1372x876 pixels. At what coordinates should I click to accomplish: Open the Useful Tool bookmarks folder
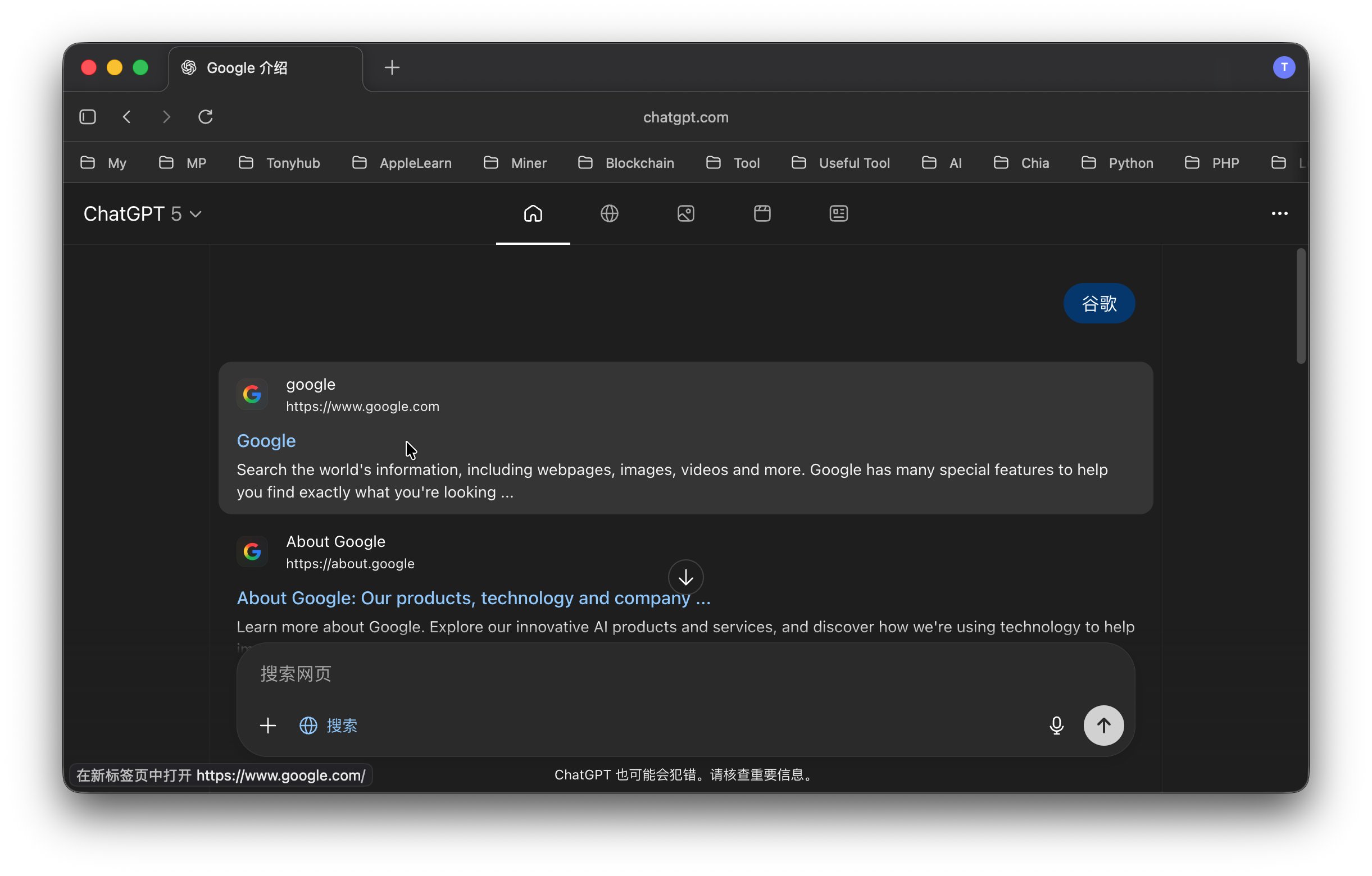(841, 163)
